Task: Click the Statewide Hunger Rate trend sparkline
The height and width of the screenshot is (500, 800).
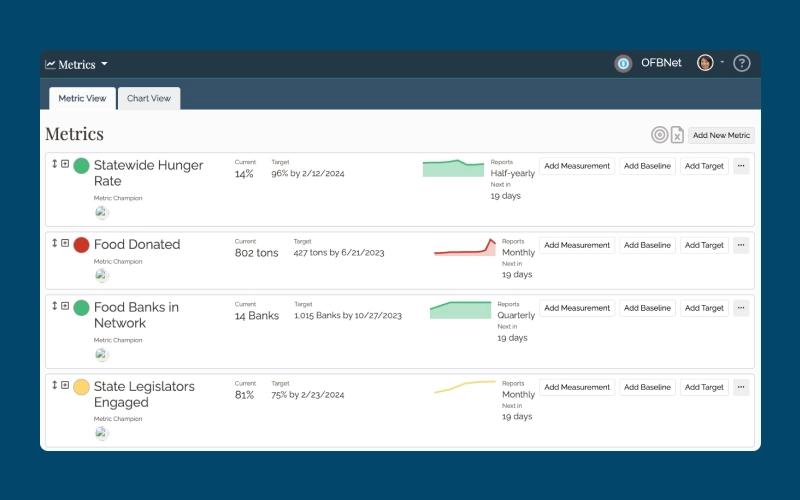Action: (453, 168)
